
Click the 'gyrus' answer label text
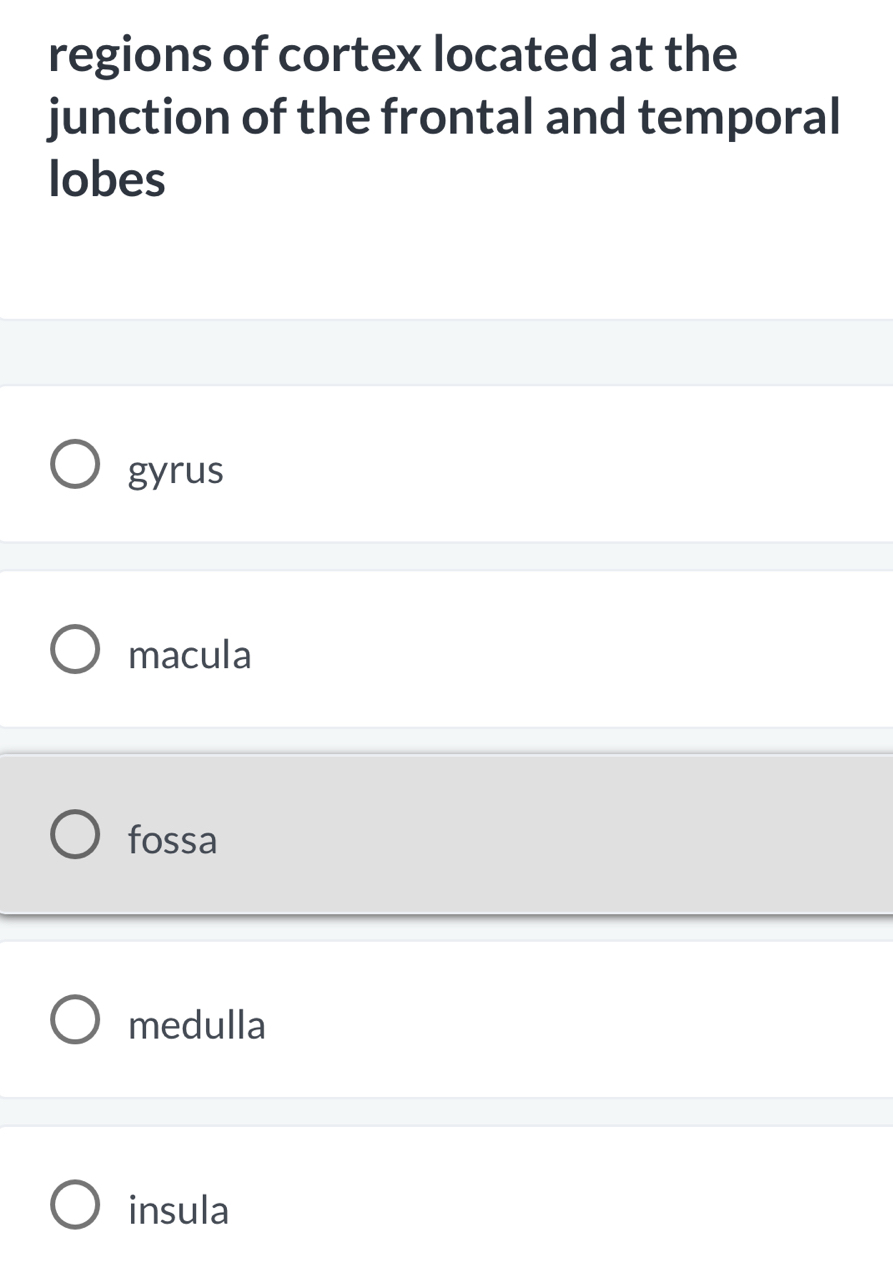[176, 469]
